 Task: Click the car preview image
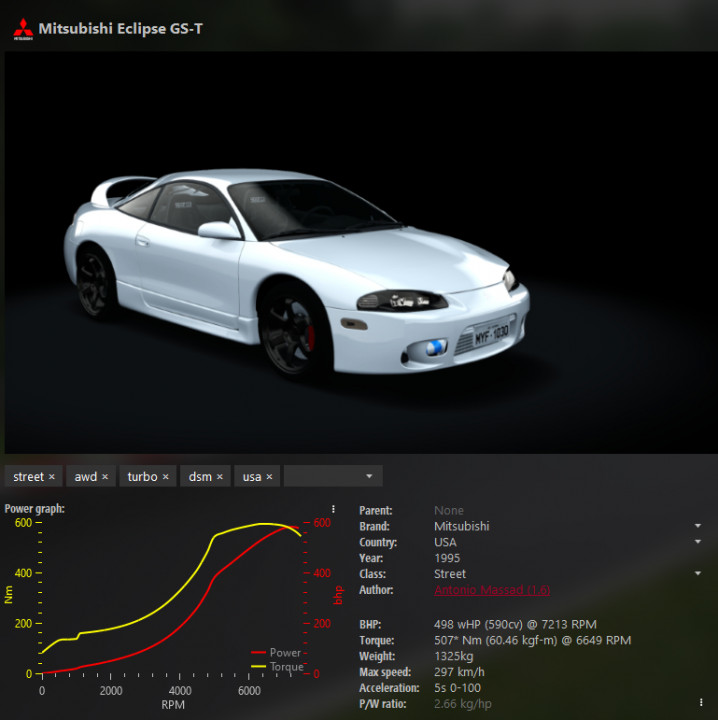361,253
